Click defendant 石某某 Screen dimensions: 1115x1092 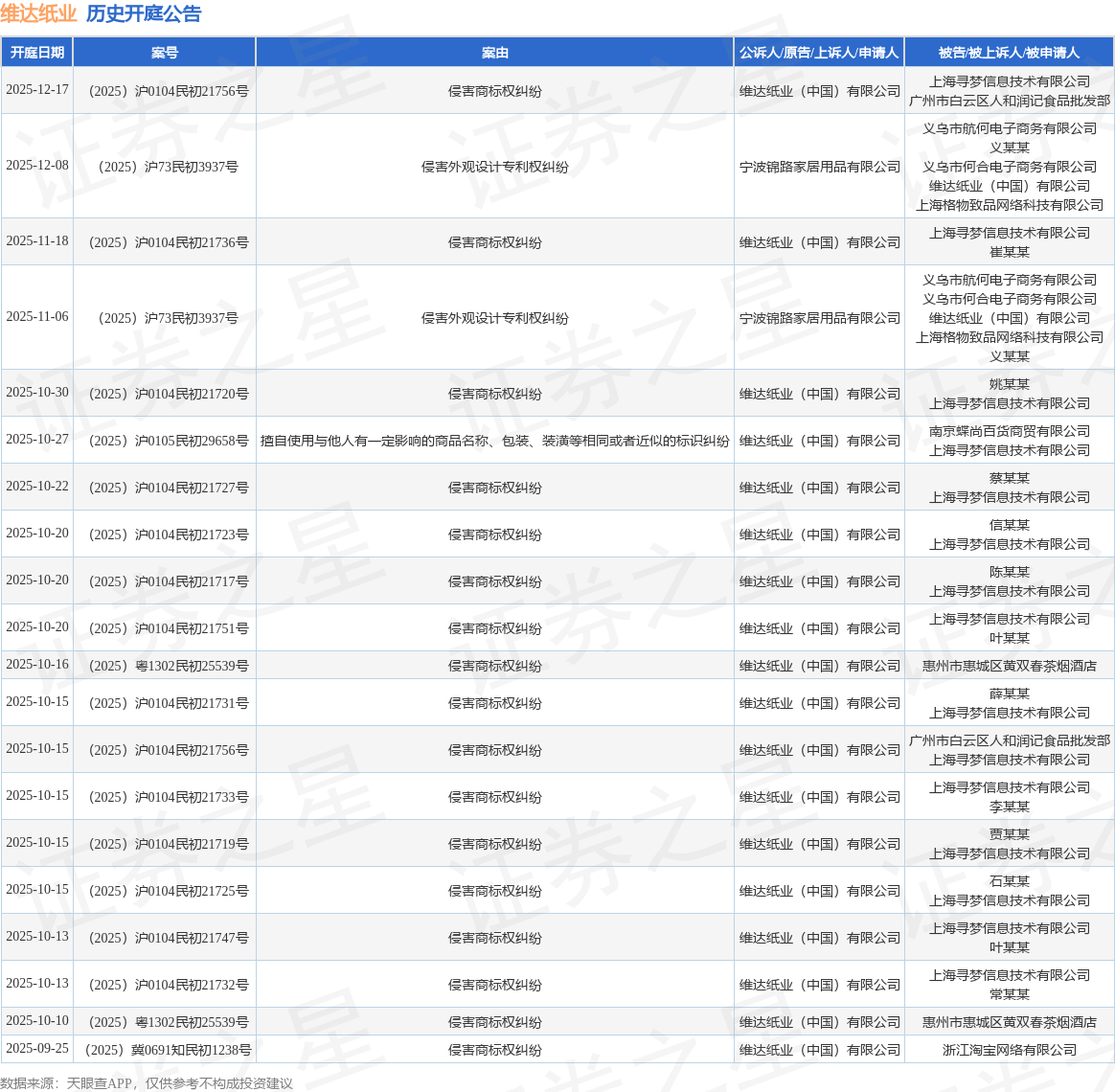1009,881
